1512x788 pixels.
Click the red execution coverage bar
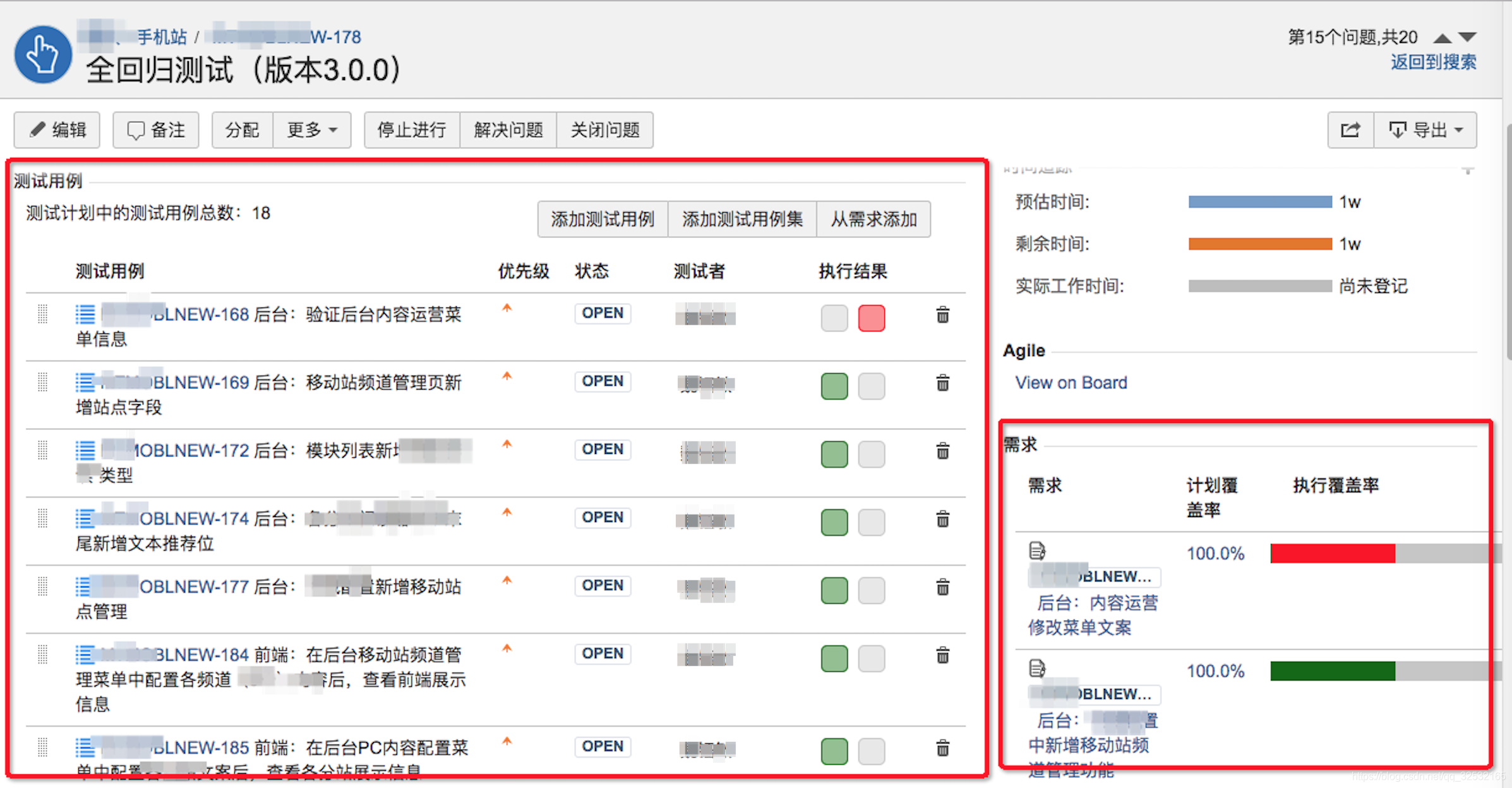click(1332, 554)
